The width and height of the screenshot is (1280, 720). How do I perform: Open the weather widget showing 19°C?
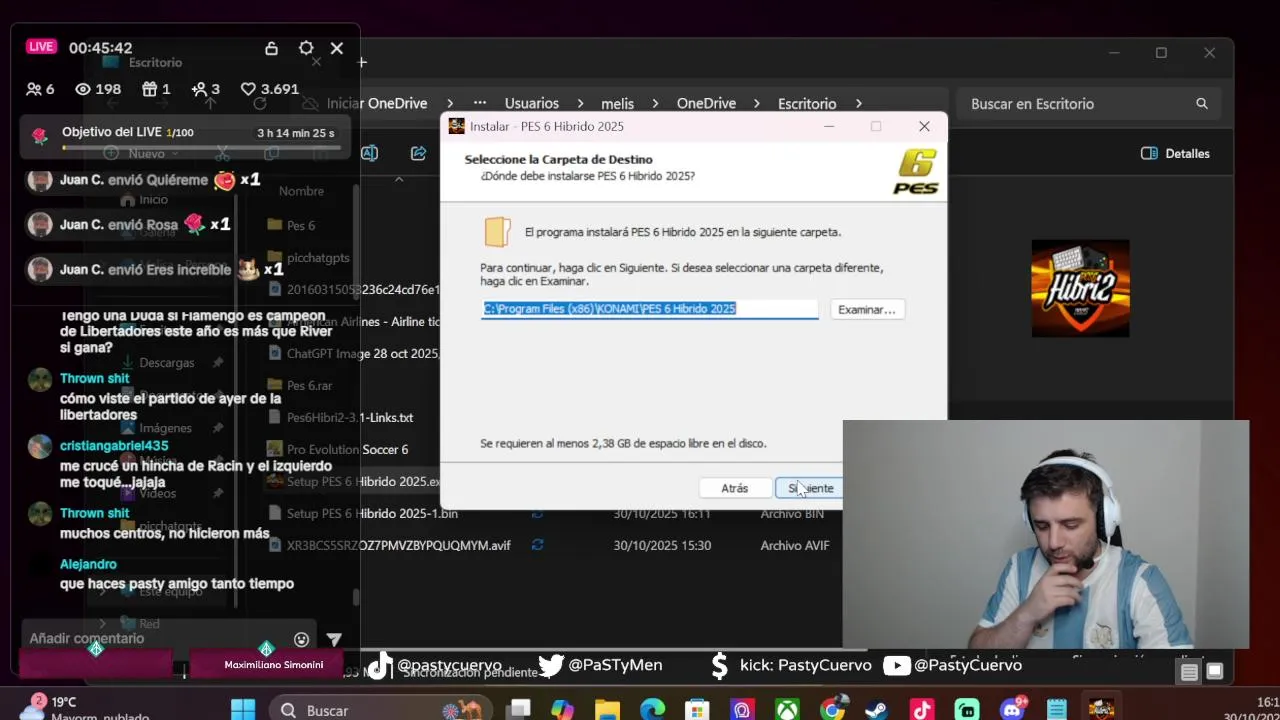85,708
